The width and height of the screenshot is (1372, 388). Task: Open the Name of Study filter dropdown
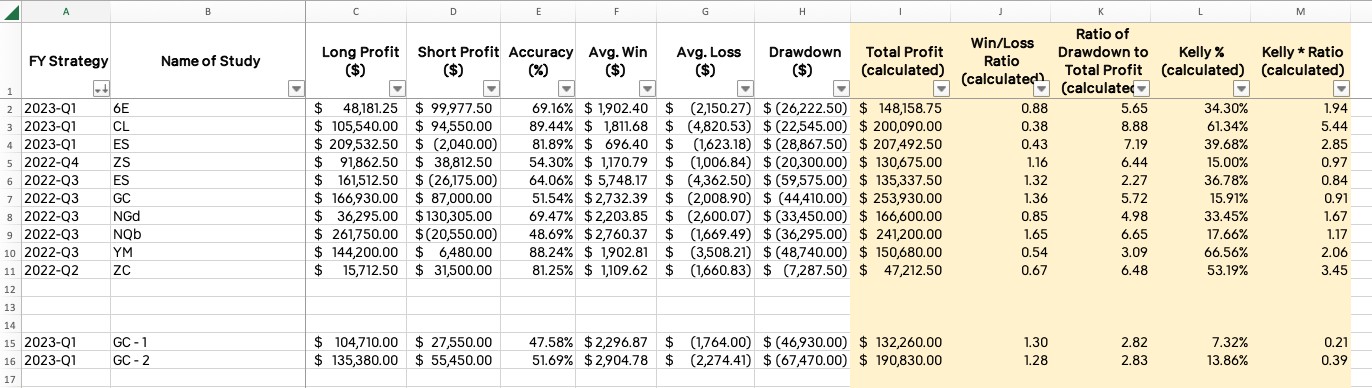[x=295, y=89]
